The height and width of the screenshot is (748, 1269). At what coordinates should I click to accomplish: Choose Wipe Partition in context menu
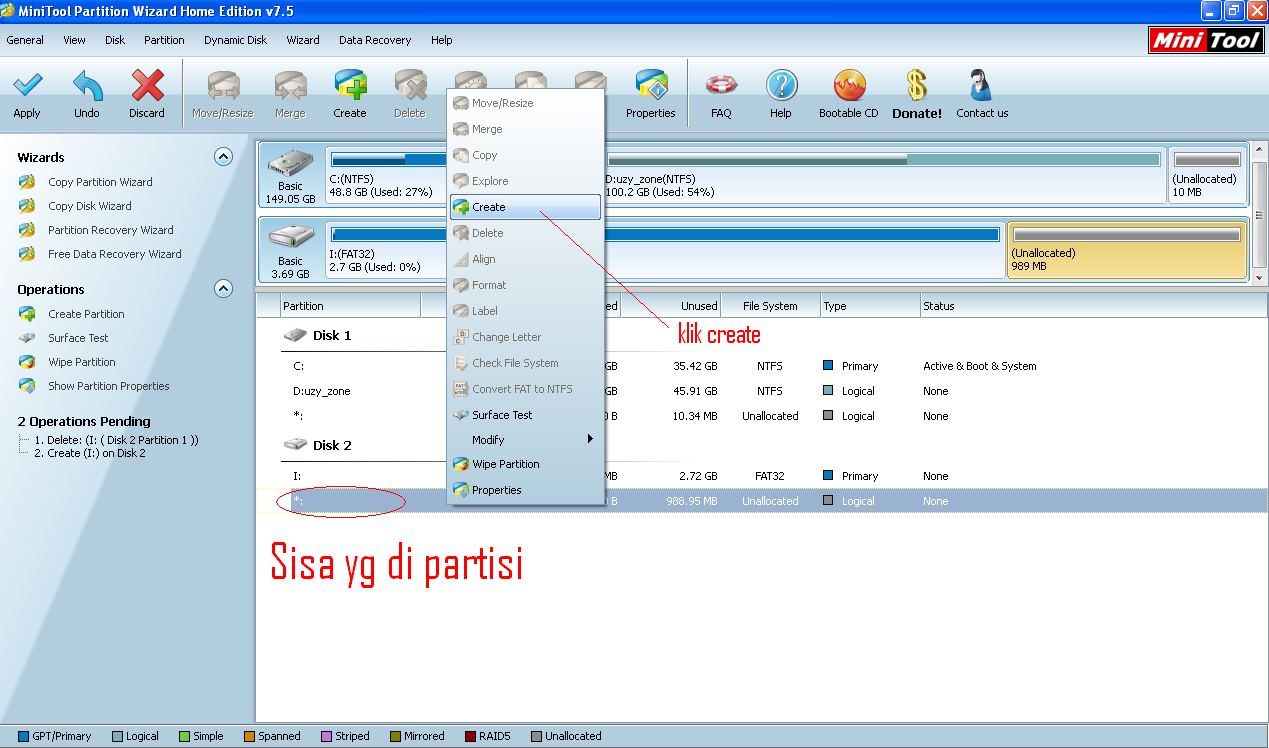click(x=525, y=464)
